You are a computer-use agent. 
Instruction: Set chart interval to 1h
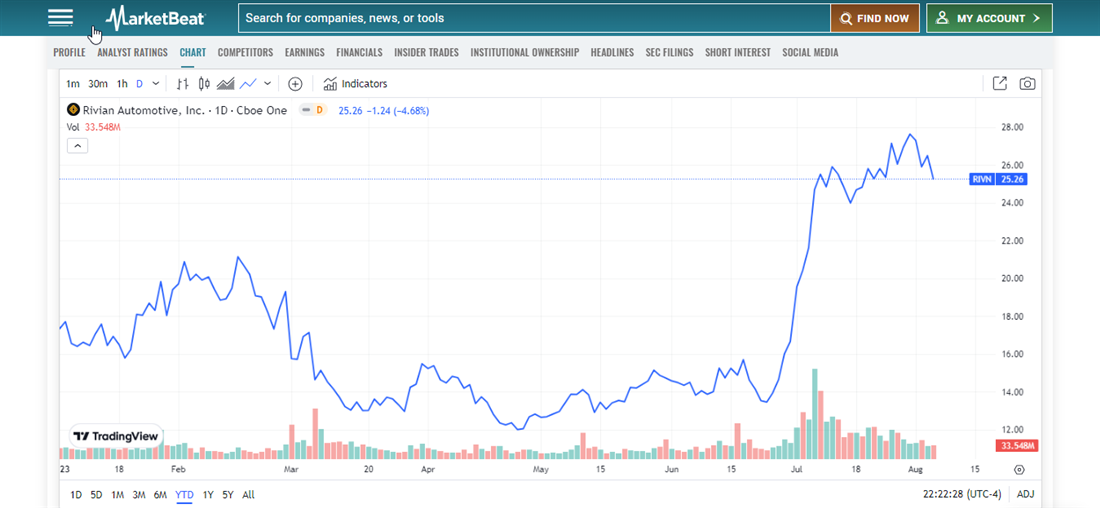122,84
